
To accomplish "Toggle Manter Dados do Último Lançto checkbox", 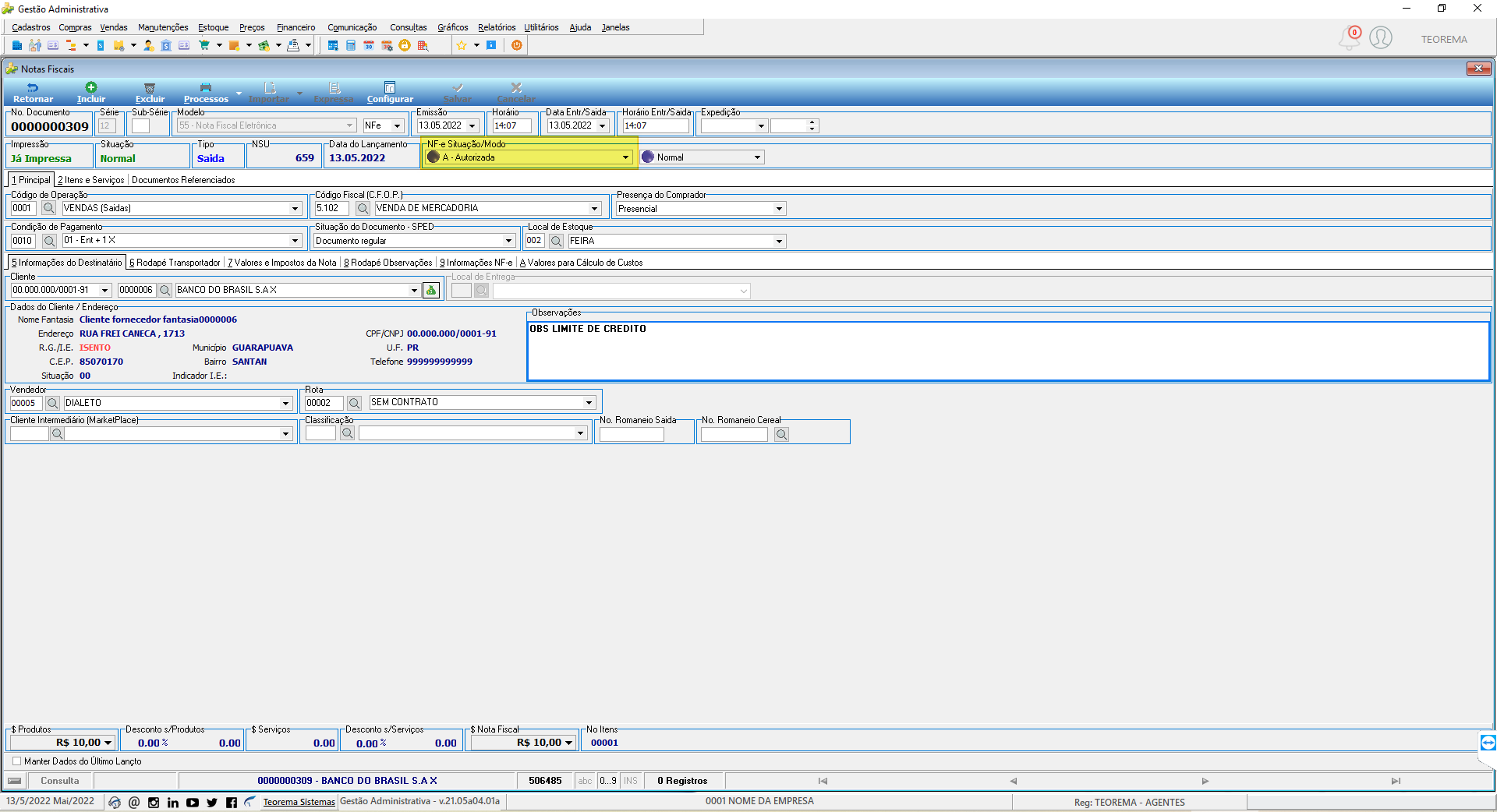I will click(x=16, y=761).
